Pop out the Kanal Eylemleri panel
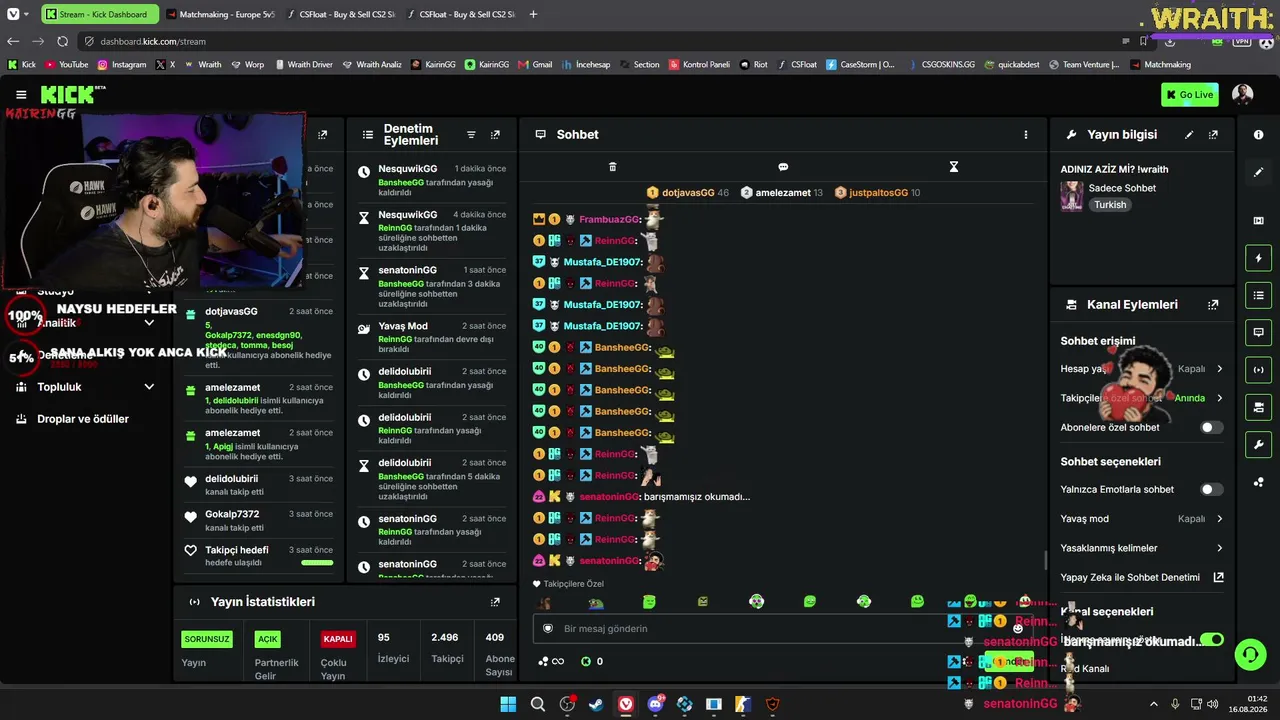This screenshot has height=720, width=1280. (1213, 305)
